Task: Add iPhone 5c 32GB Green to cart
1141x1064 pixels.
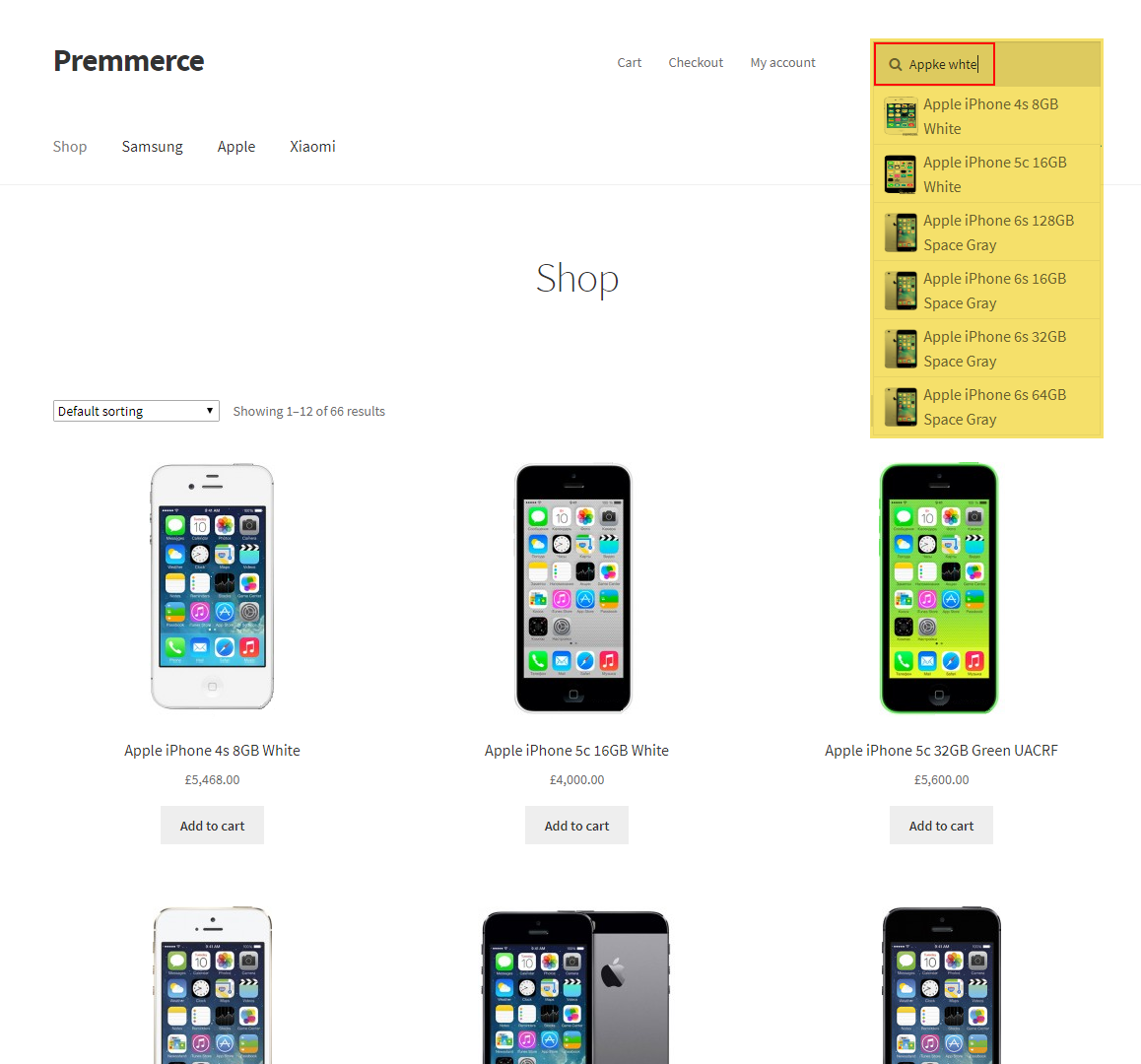Action: coord(941,826)
